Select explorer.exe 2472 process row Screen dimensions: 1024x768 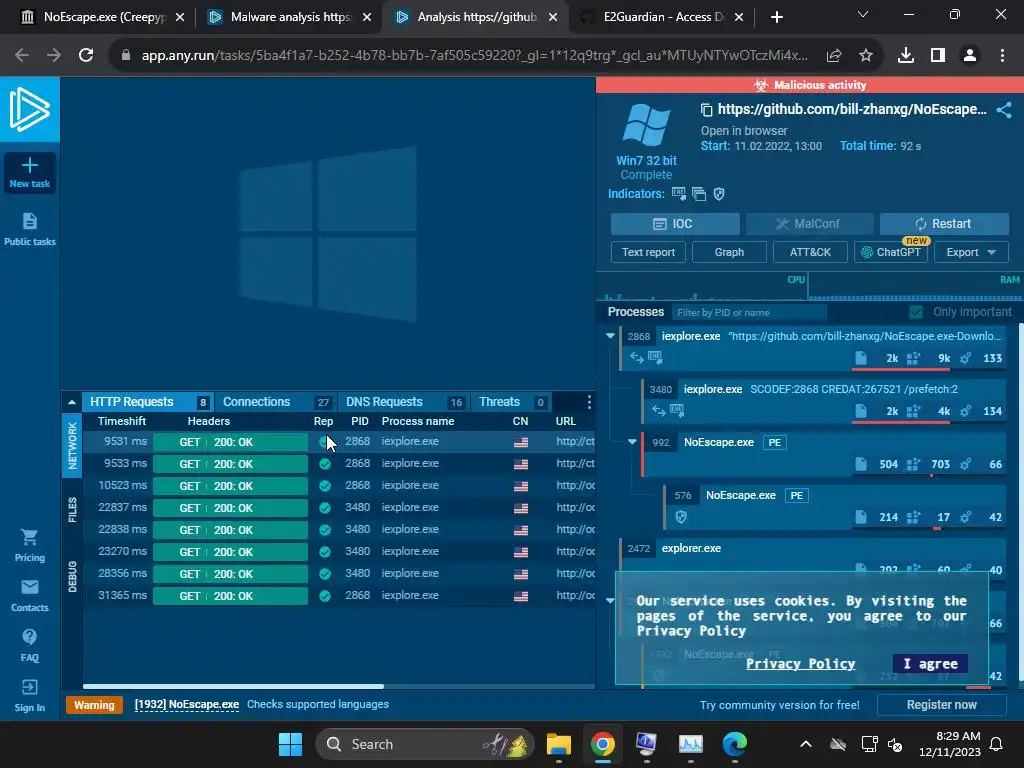[812, 557]
